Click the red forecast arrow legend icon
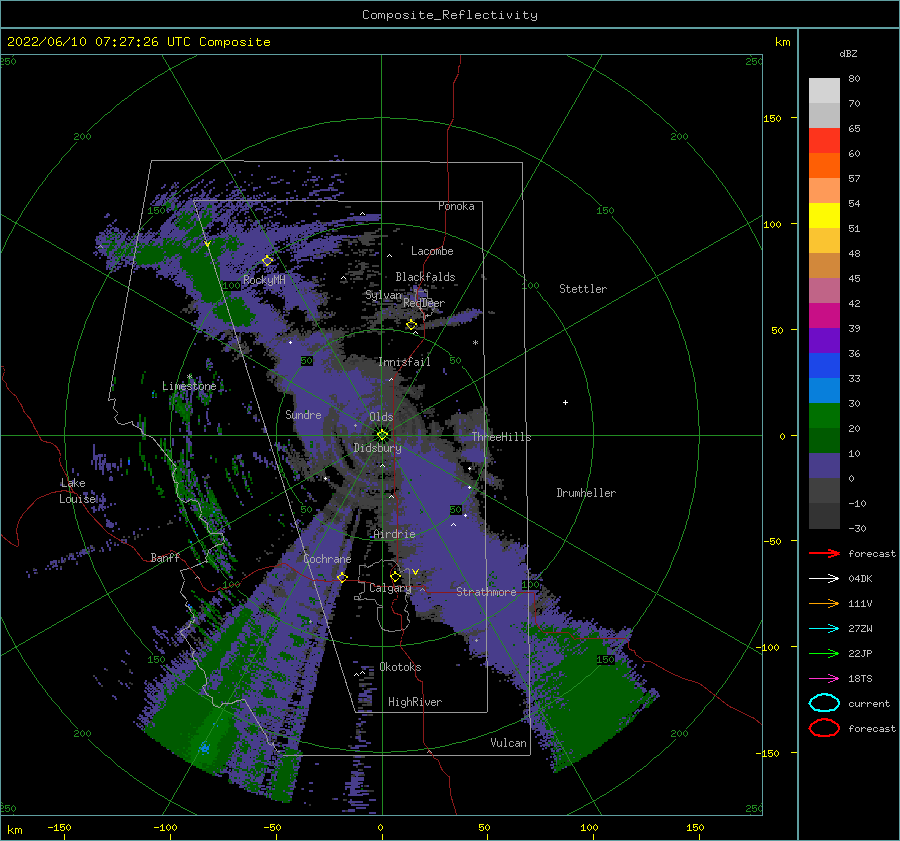 point(824,553)
